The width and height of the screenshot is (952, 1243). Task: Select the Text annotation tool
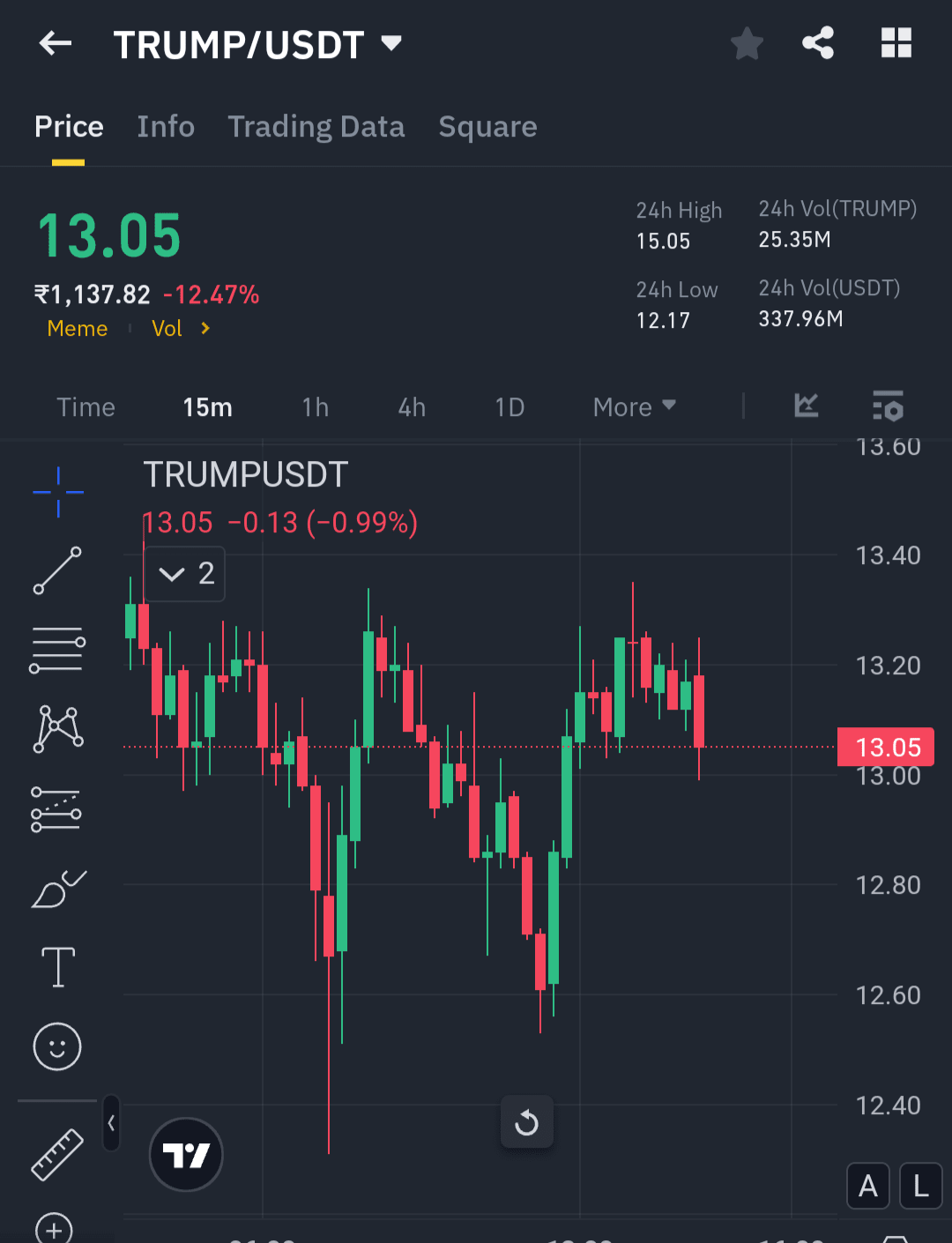point(58,967)
